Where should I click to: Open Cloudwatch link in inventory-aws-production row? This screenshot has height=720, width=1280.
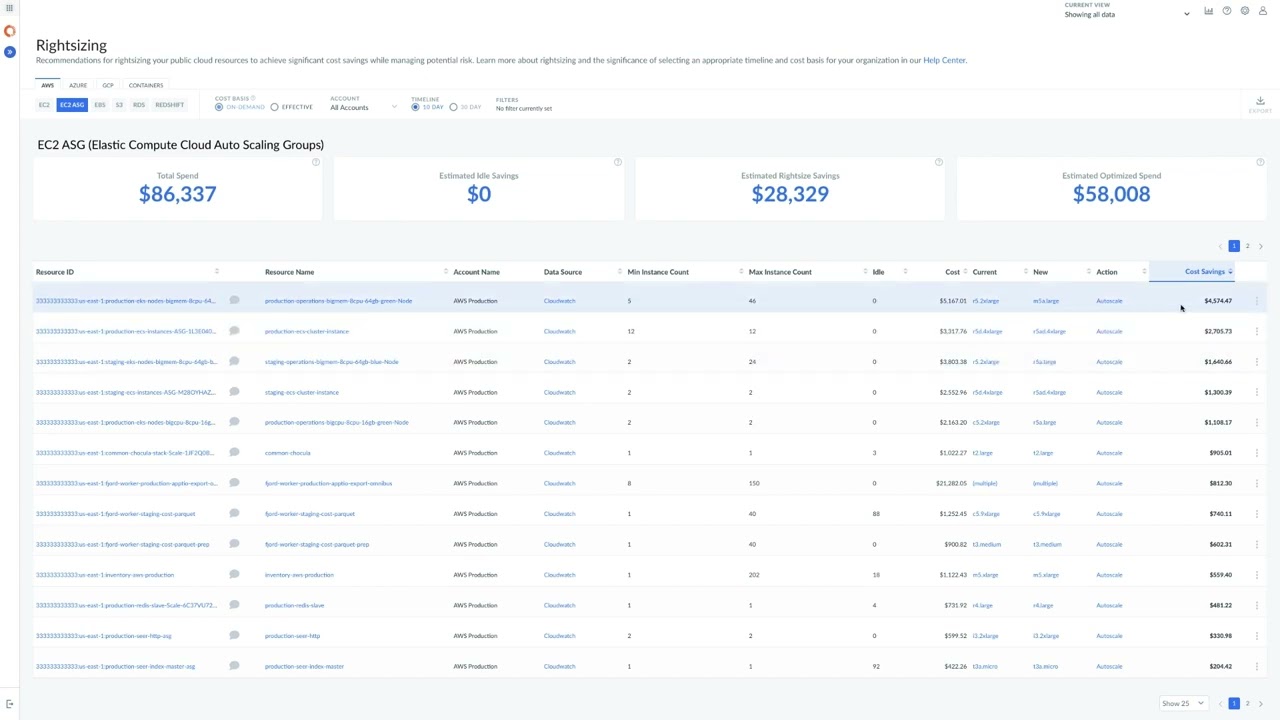pos(560,575)
